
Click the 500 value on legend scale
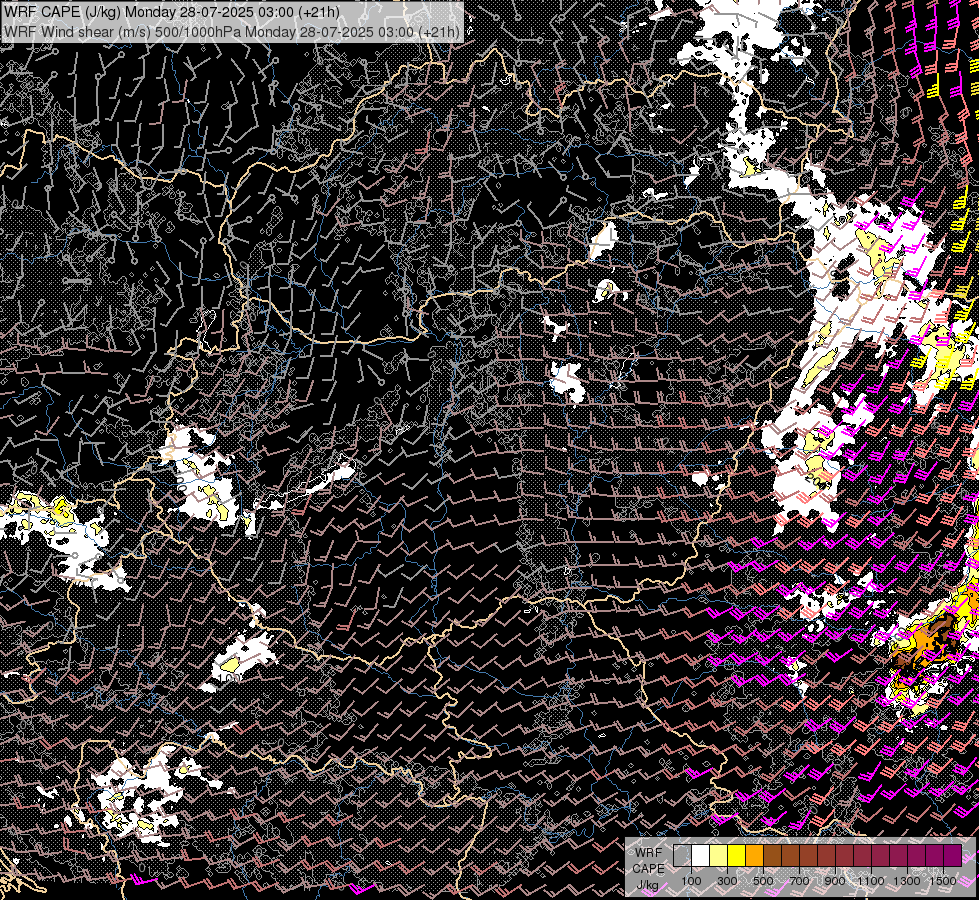point(763,881)
